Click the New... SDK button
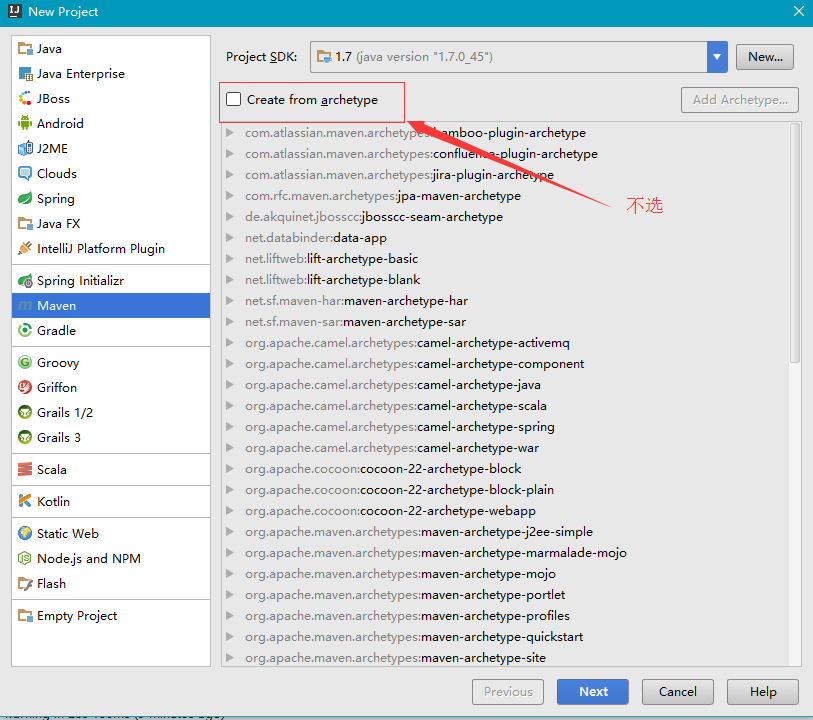Viewport: 813px width, 720px height. click(765, 57)
